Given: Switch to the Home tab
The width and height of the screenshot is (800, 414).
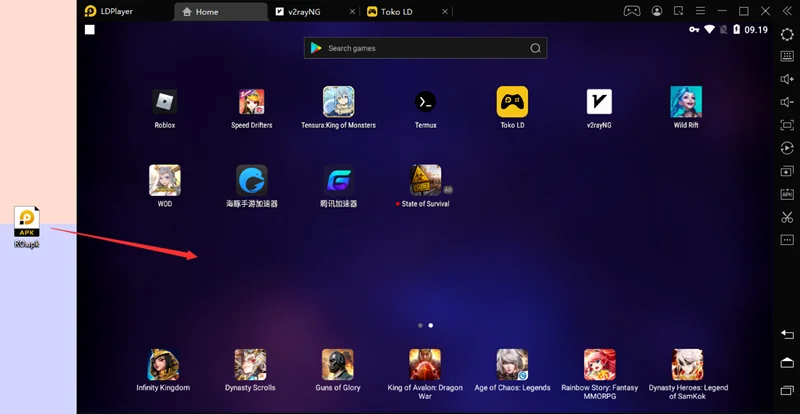Looking at the screenshot, I should coord(220,12).
